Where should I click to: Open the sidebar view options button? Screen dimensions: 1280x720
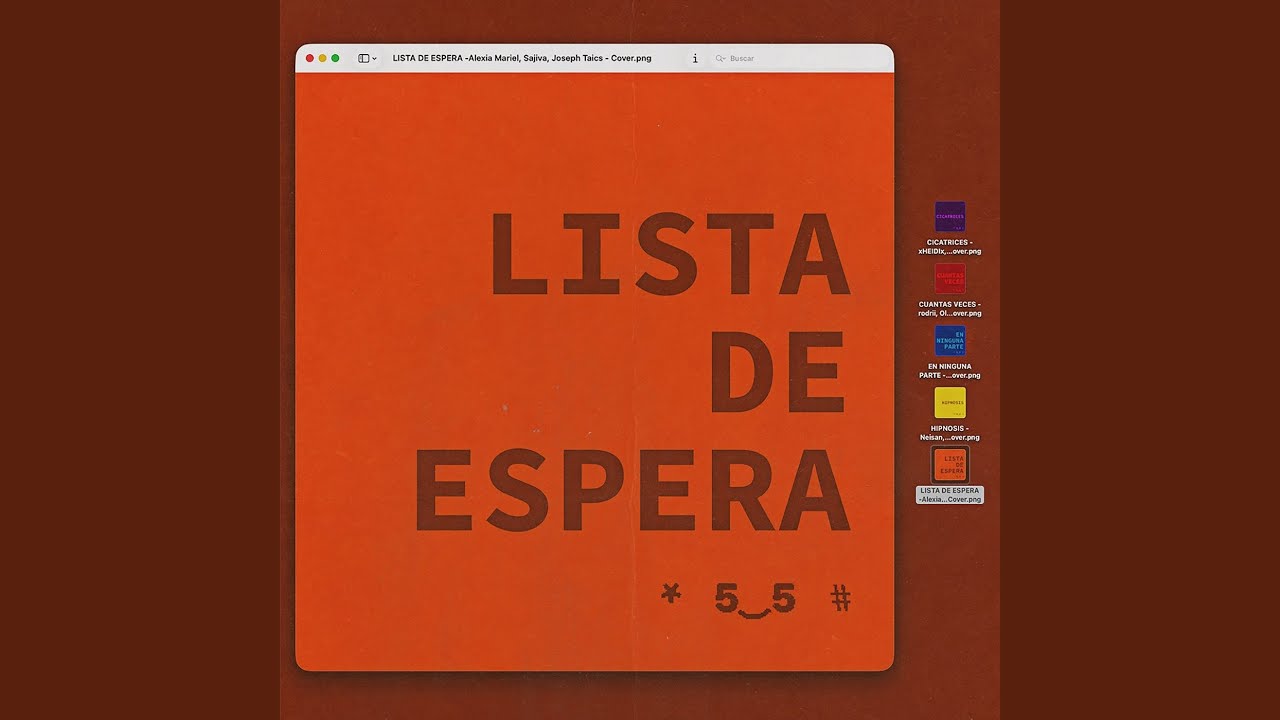(364, 58)
